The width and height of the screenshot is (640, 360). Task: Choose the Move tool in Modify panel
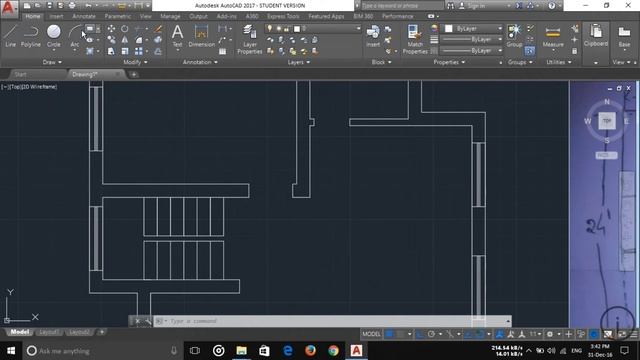pos(111,29)
